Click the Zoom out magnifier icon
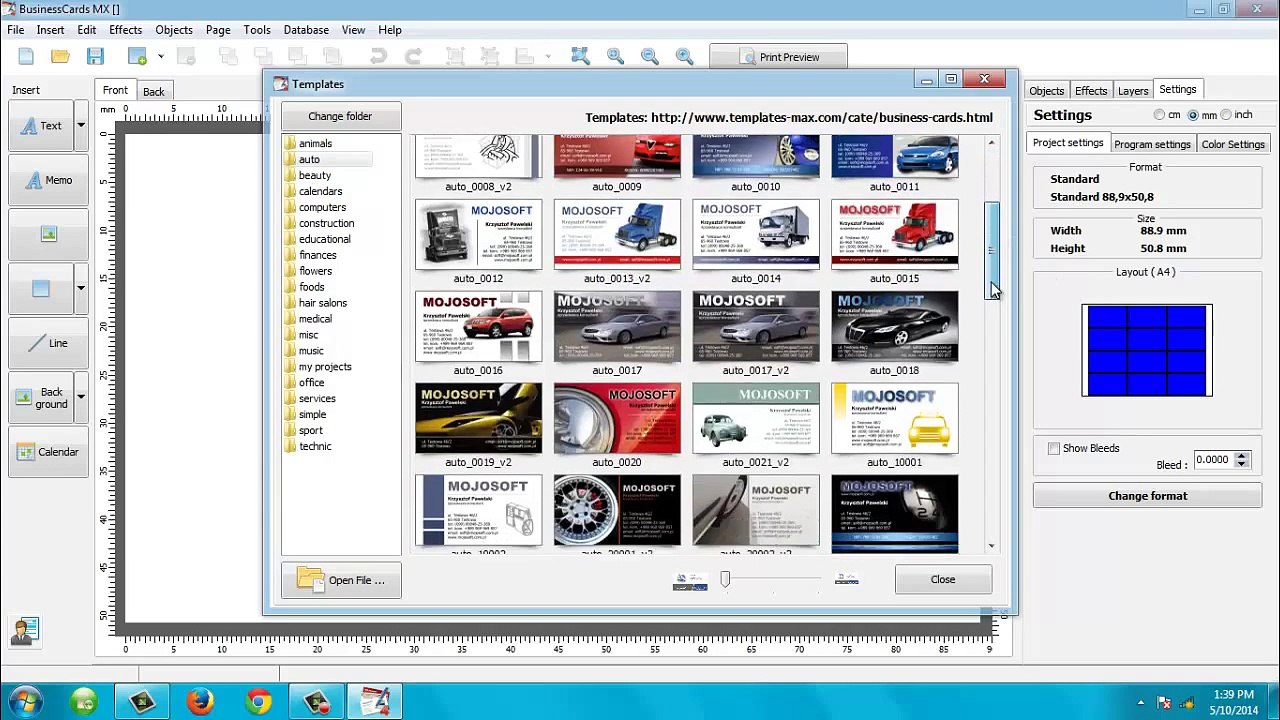This screenshot has height=720, width=1280. coord(650,57)
